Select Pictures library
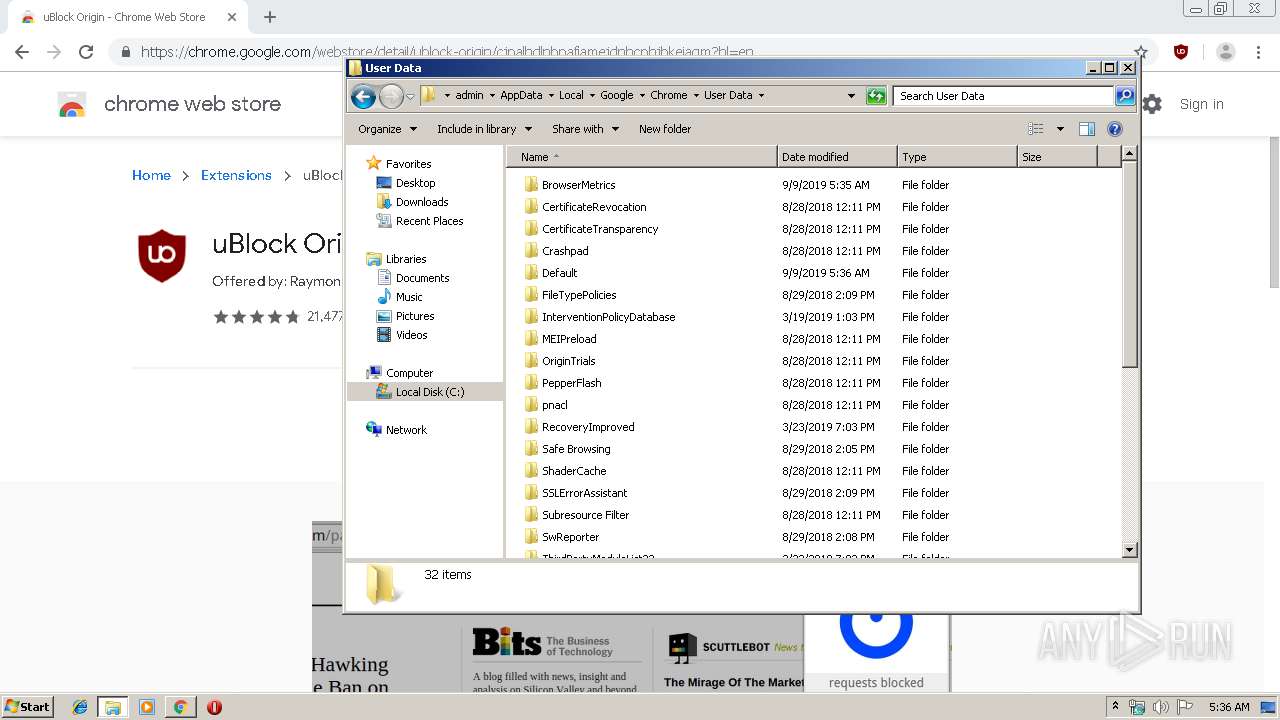 (414, 316)
